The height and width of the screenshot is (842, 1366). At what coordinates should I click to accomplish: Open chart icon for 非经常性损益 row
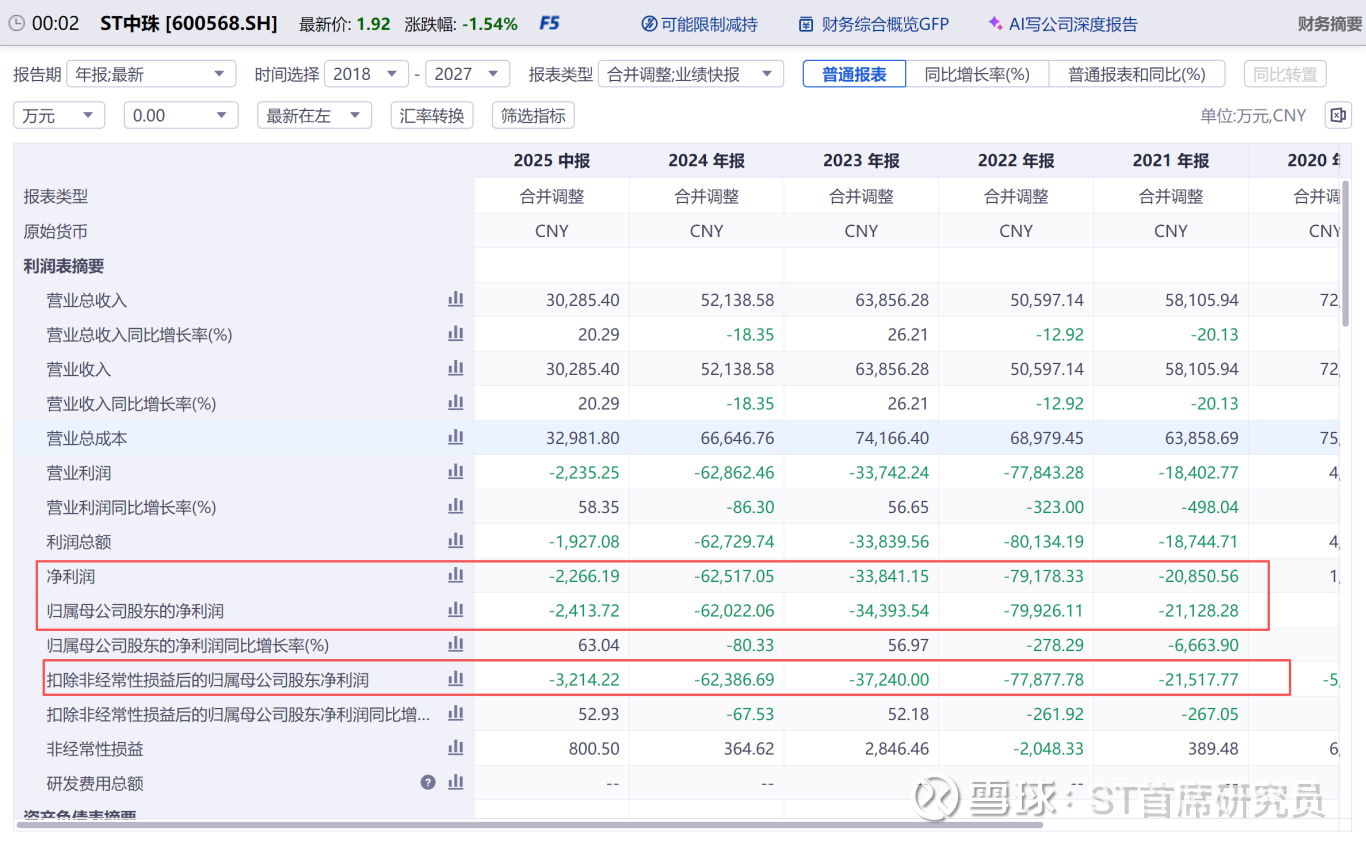coord(456,747)
